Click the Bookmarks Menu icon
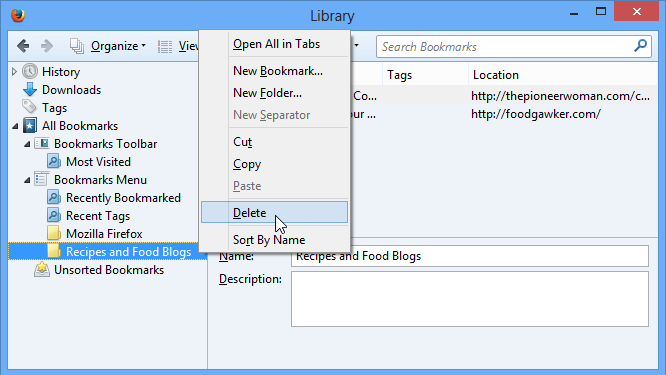This screenshot has width=666, height=375. click(41, 179)
